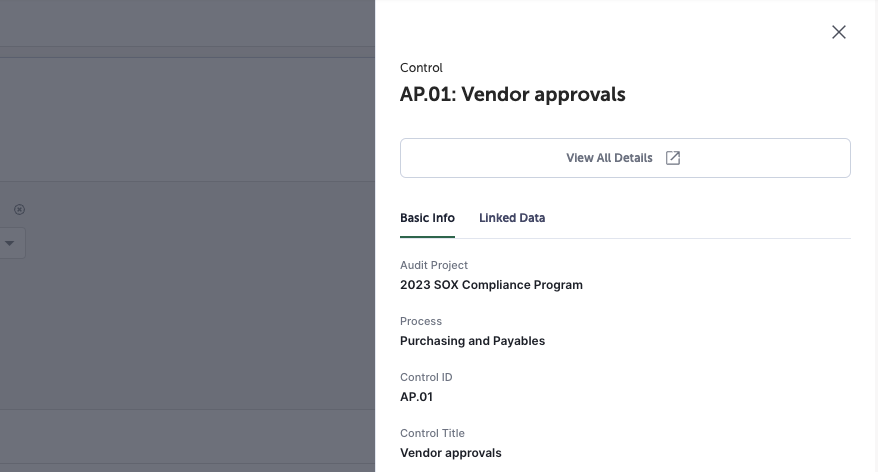878x472 pixels.
Task: Open the View All Details button
Action: 625,158
